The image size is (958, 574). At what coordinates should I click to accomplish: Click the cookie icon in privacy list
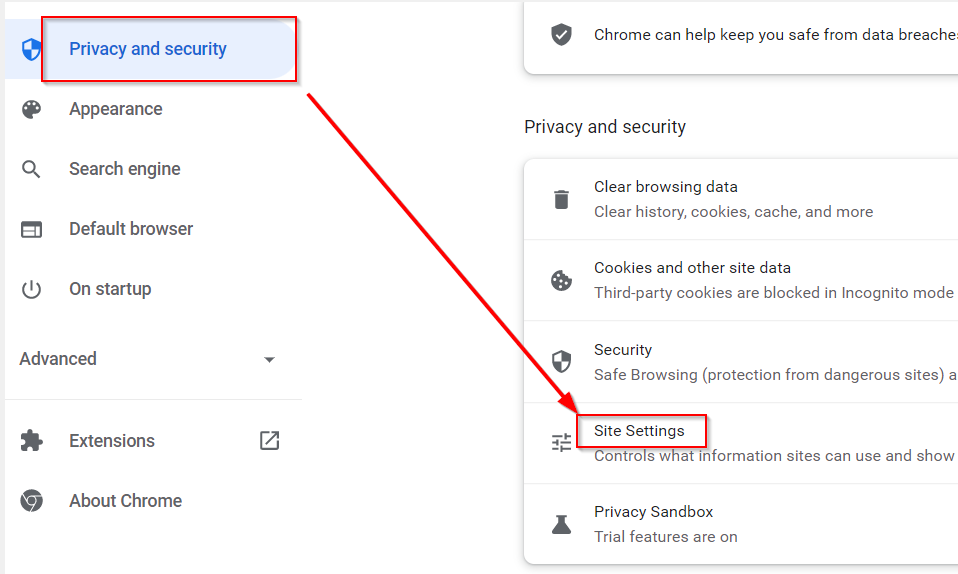[561, 281]
